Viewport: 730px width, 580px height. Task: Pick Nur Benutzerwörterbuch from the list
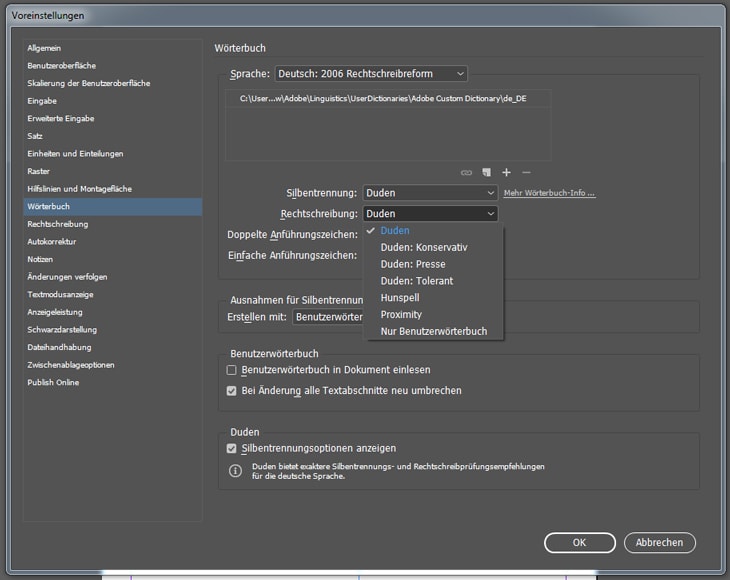433,331
